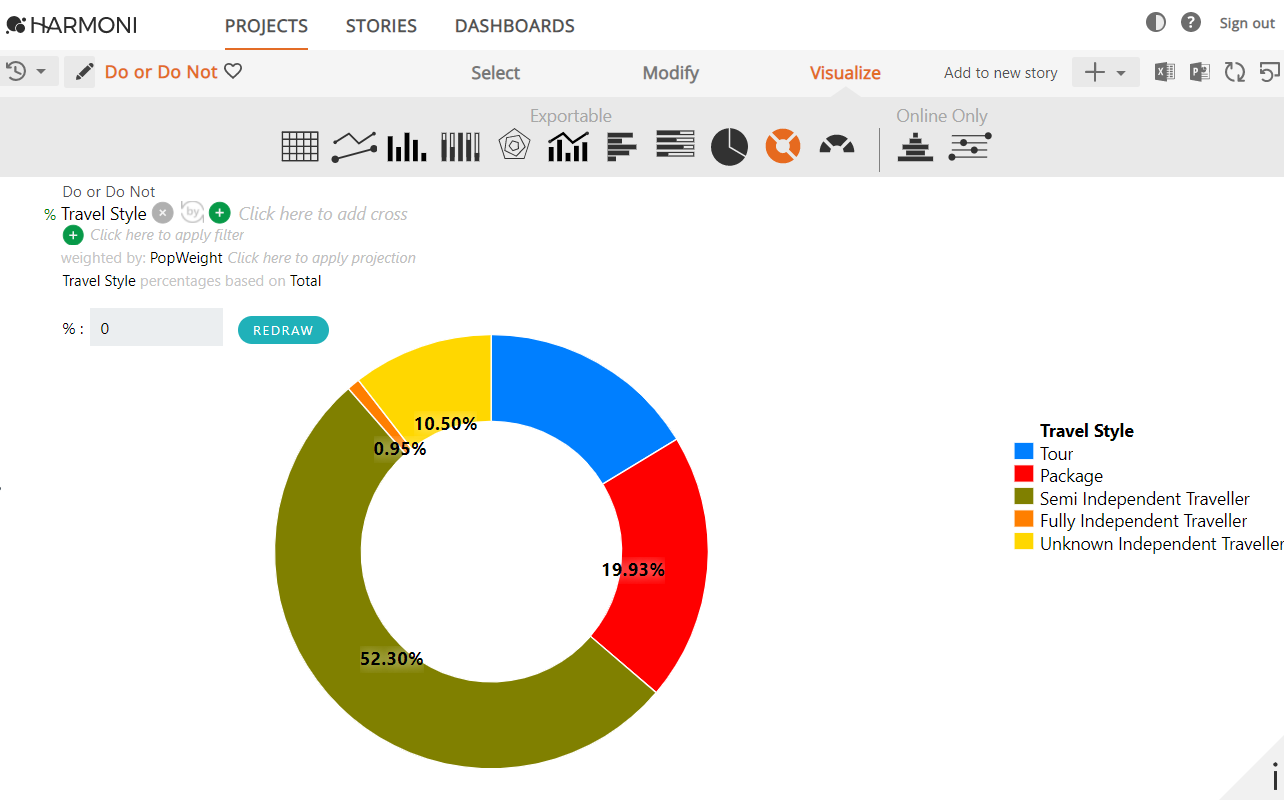
Task: Click the 'Package' legend label
Action: click(1071, 476)
